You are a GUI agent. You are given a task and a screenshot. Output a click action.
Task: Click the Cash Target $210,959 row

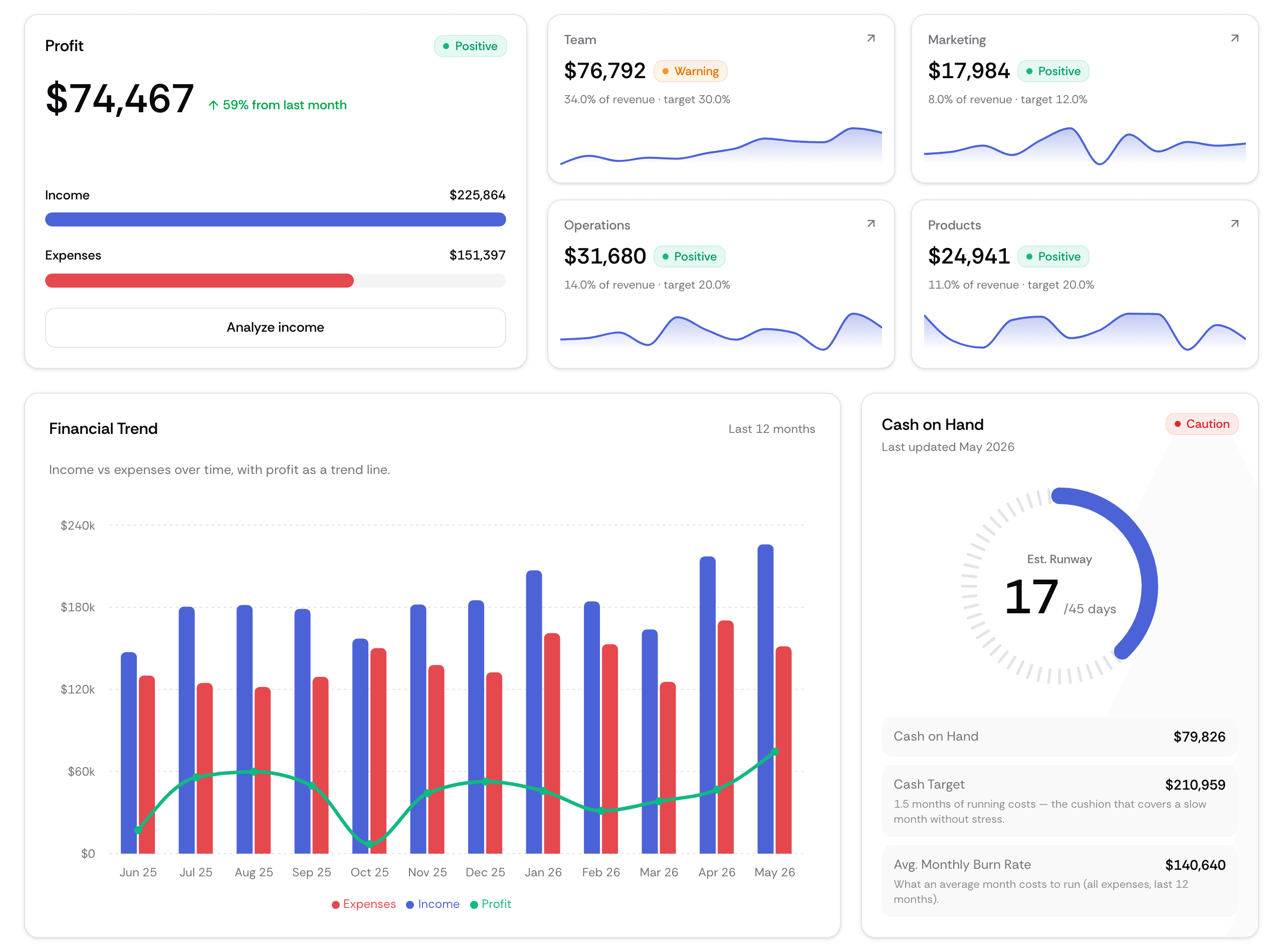coord(1059,801)
